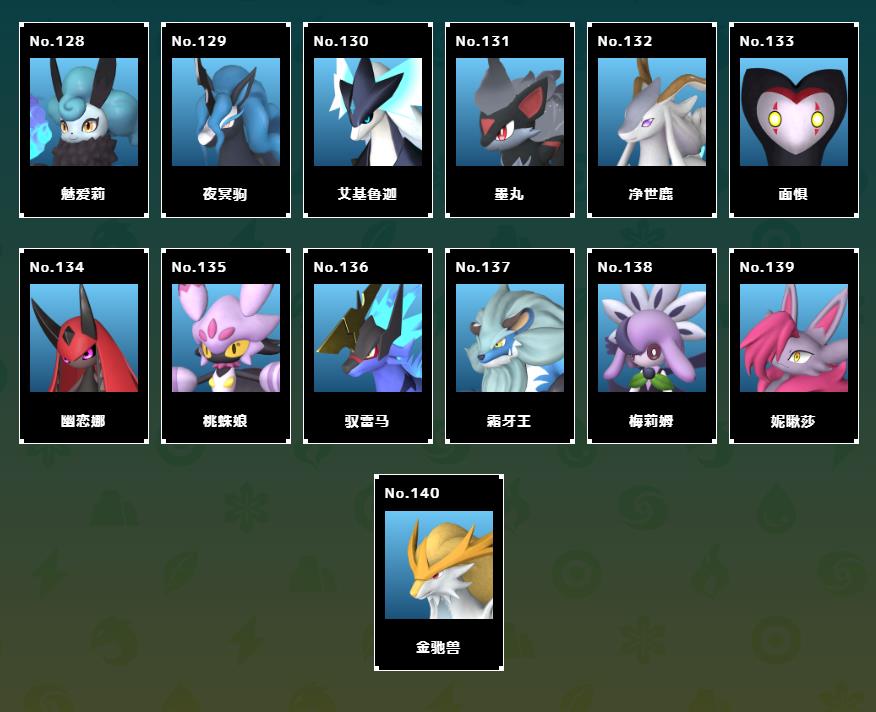876x712 pixels.
Task: Open the No.131 墨丸 entry
Action: click(510, 120)
